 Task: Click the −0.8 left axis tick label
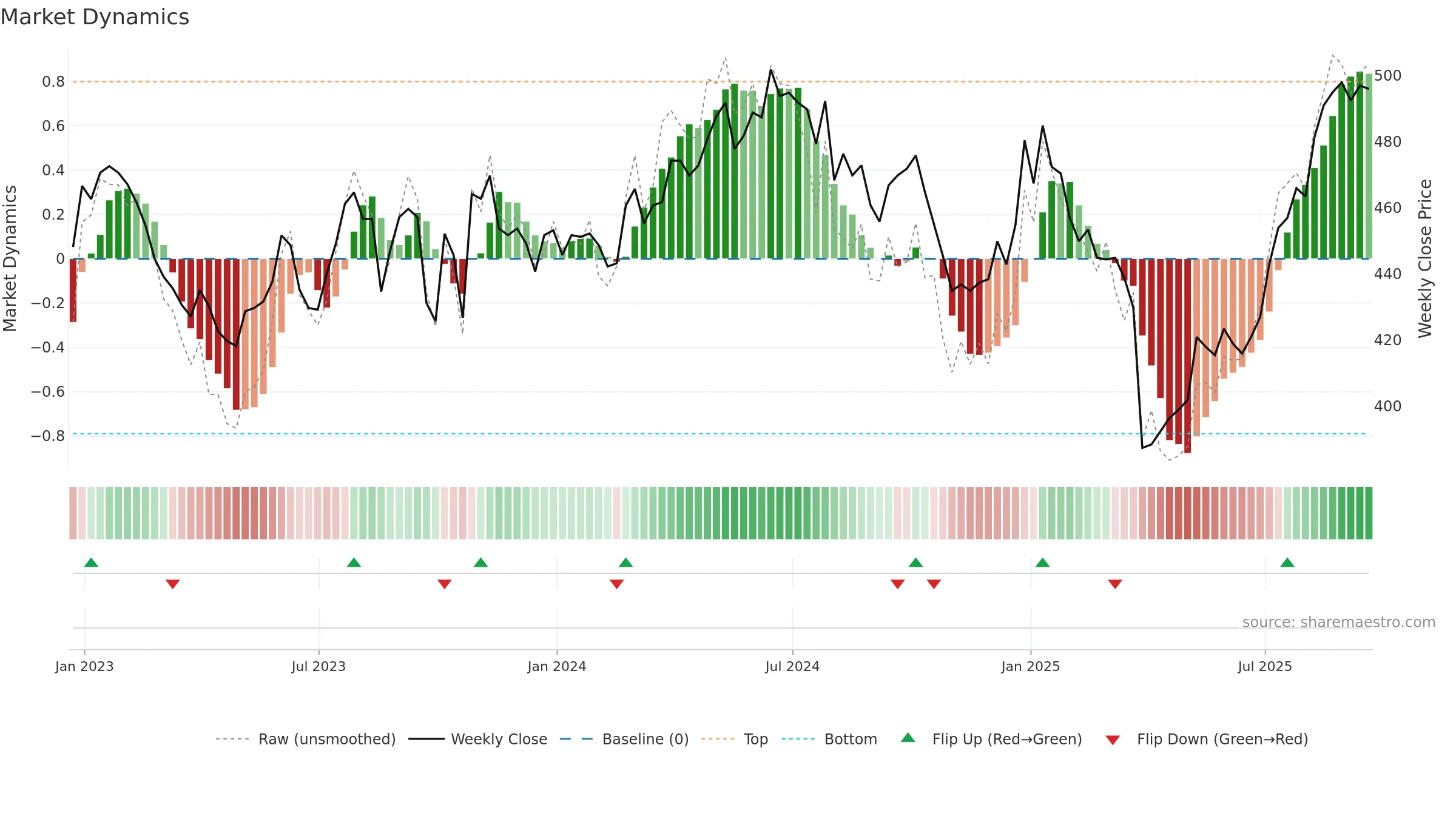click(x=48, y=436)
